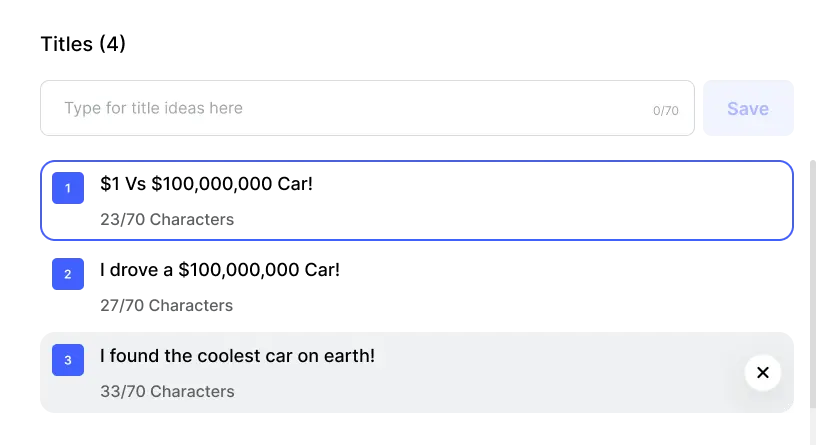Viewport: 834px width, 445px height.
Task: Select 'I found the coolest car on earth!'
Action: click(237, 355)
